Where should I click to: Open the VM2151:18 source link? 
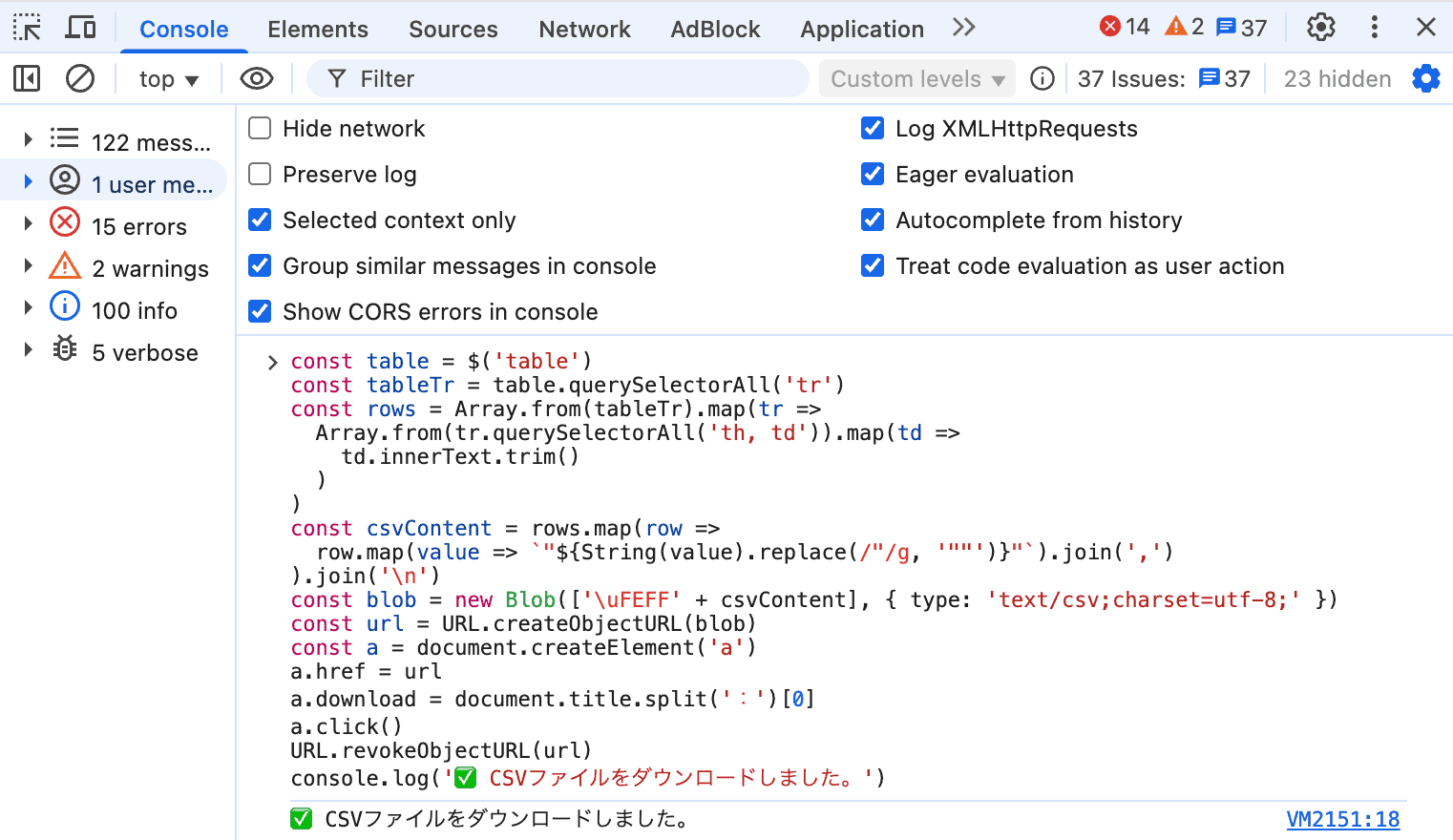coord(1342,819)
